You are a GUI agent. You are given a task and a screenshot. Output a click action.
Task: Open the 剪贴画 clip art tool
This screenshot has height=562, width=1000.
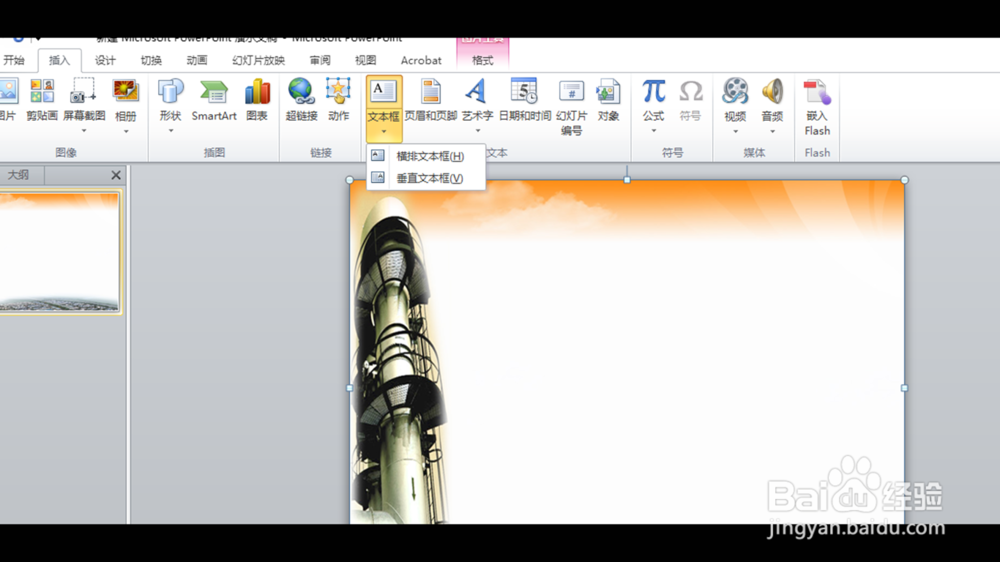(x=42, y=100)
